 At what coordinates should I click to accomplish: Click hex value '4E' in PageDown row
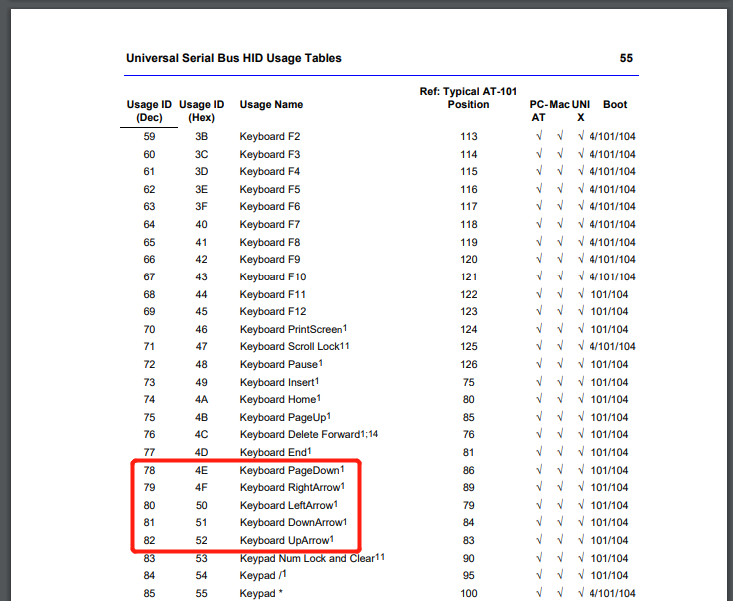click(x=201, y=470)
